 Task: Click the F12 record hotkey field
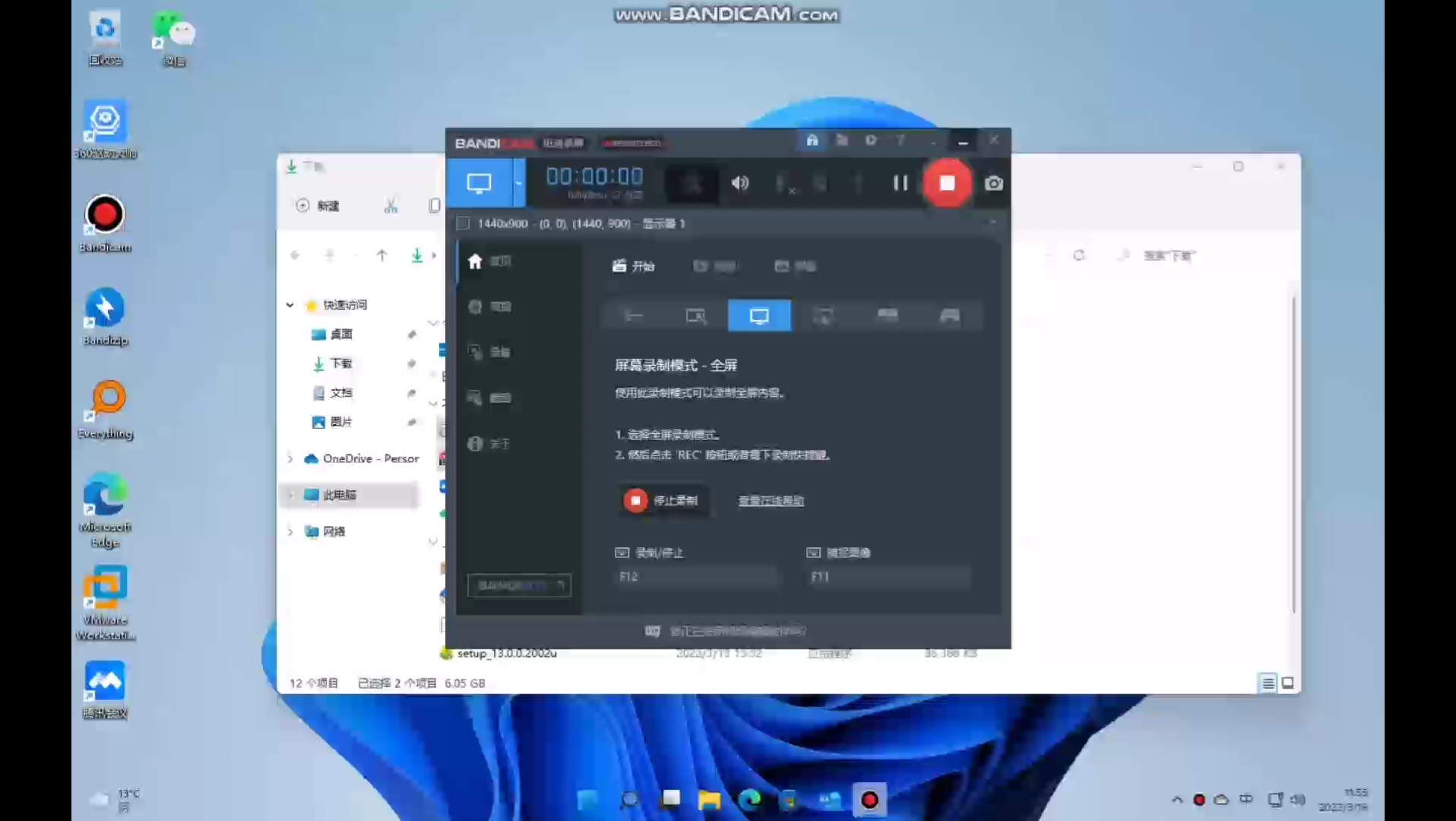click(x=697, y=577)
